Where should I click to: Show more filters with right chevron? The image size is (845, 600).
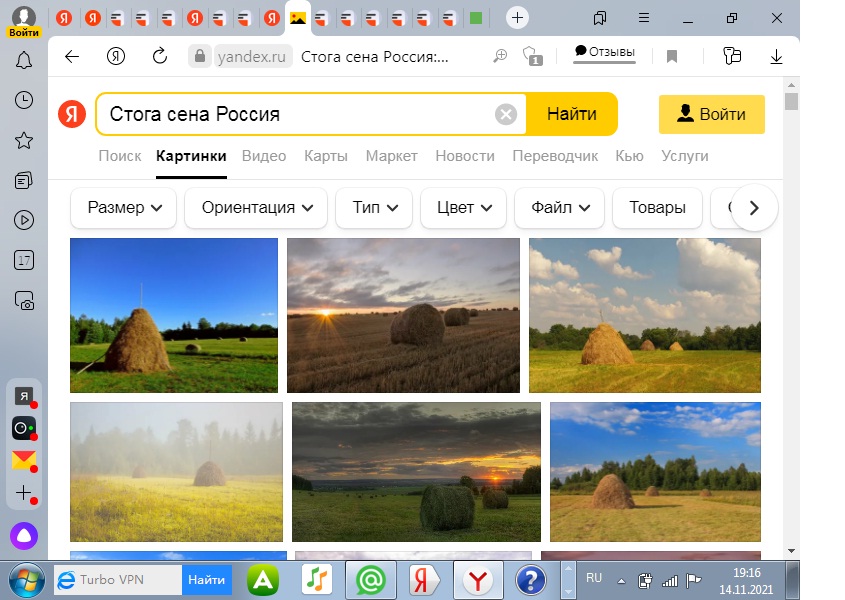pos(754,208)
